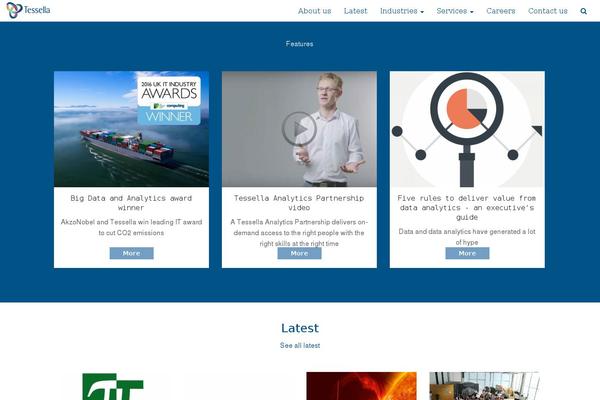Open the red sun image under Latest
600x400 pixels.
(x=361, y=386)
